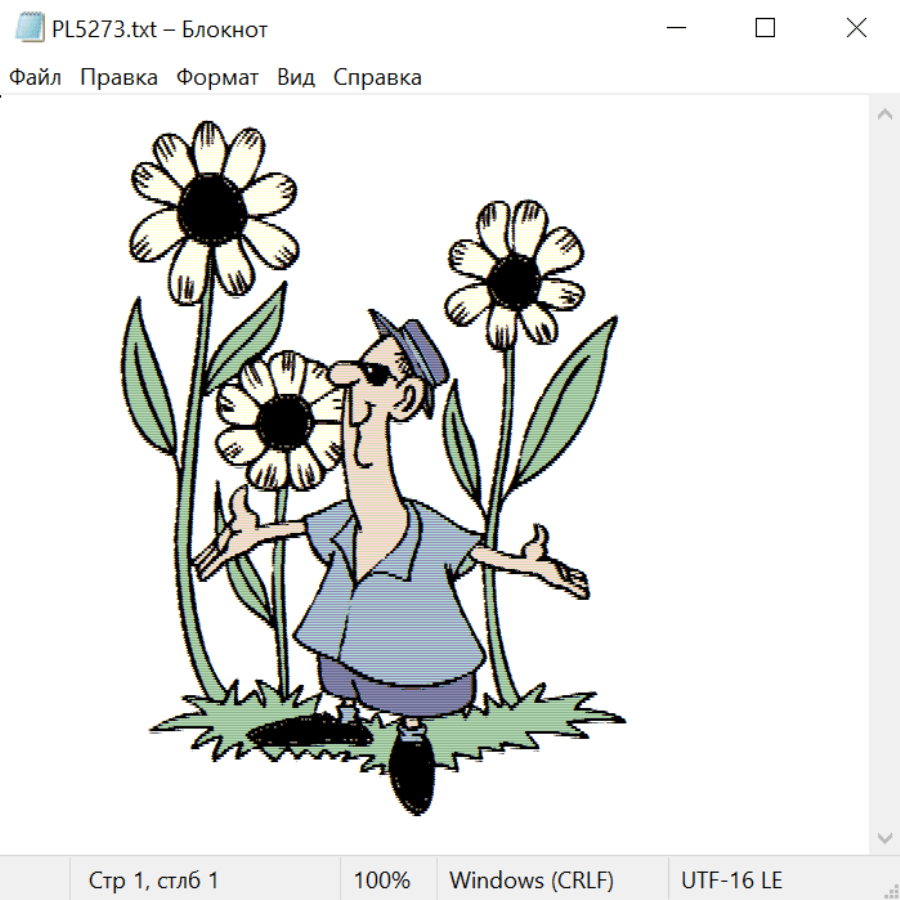Click the Notepad icon in the title bar
Screen dimensions: 900x900
tap(29, 29)
